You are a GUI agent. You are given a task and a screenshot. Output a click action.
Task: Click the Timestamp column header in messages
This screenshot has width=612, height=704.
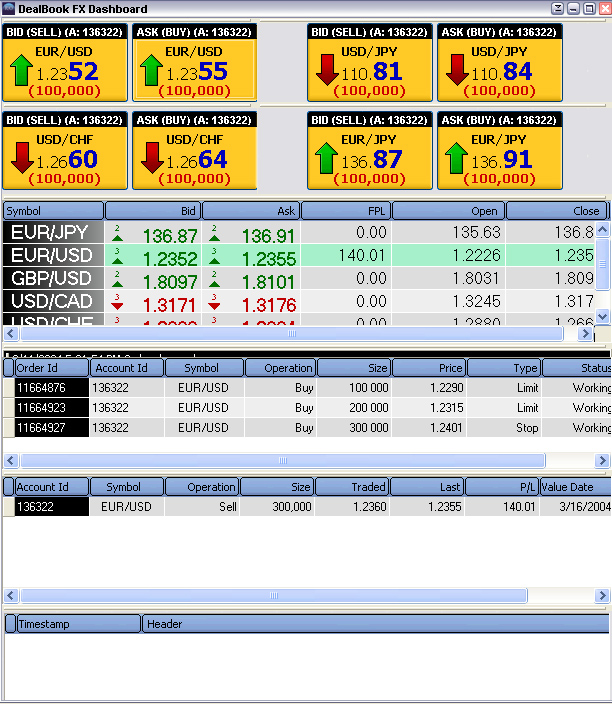tap(78, 624)
